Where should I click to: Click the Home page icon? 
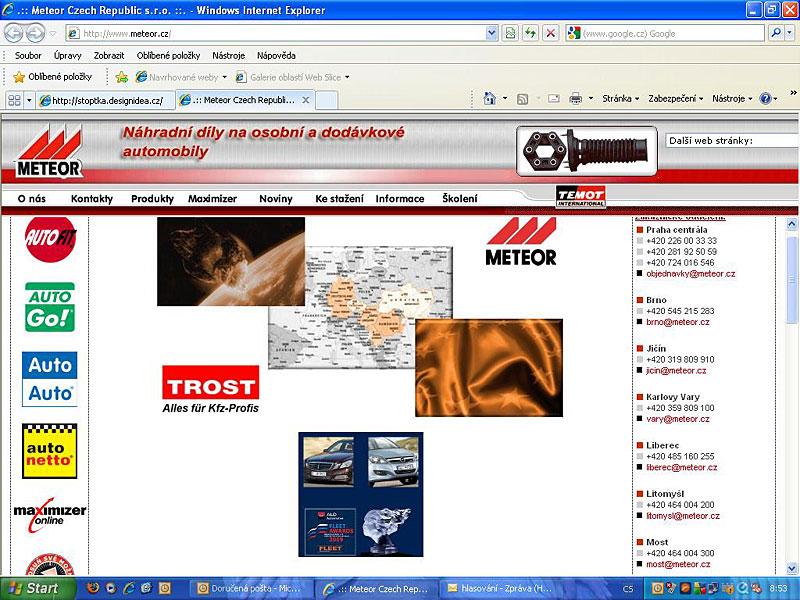tap(489, 98)
